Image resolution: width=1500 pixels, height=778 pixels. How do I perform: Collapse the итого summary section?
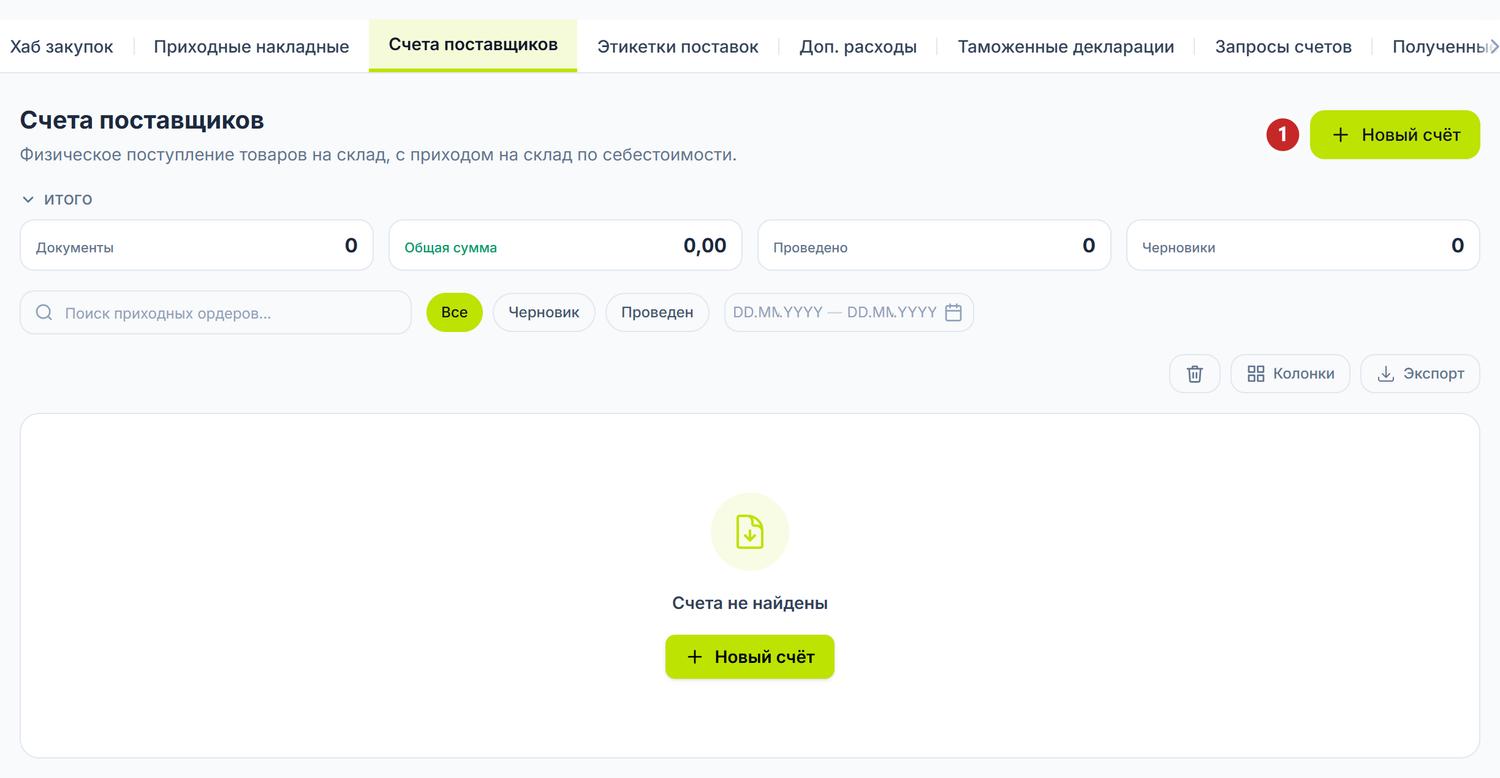tap(57, 199)
